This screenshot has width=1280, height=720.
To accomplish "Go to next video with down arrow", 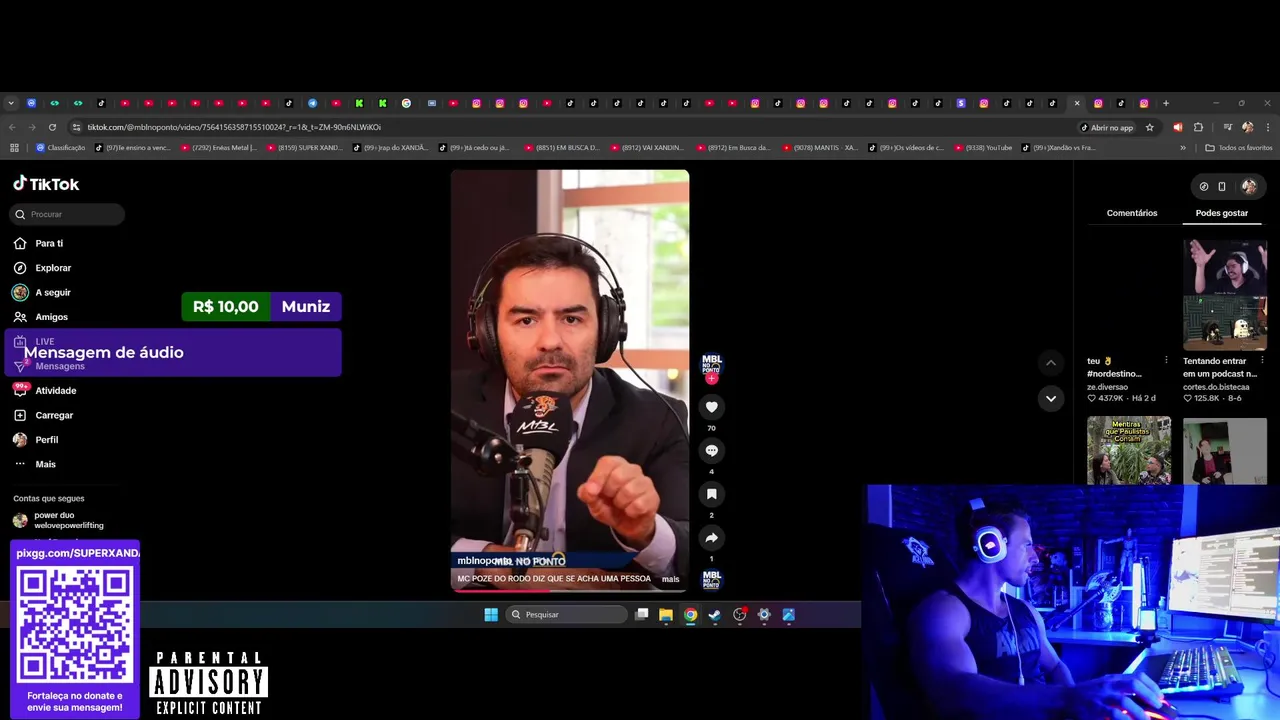I will coord(1050,398).
